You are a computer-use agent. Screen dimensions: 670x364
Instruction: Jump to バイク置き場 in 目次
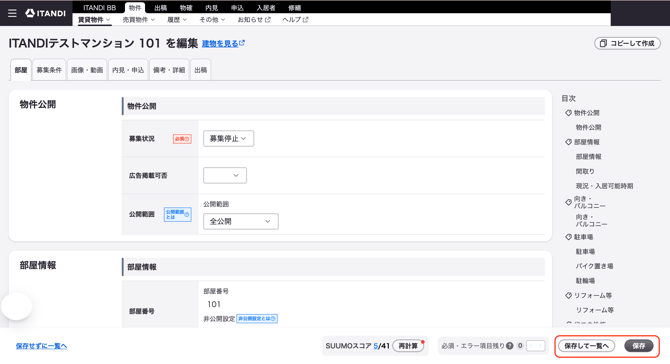(594, 266)
